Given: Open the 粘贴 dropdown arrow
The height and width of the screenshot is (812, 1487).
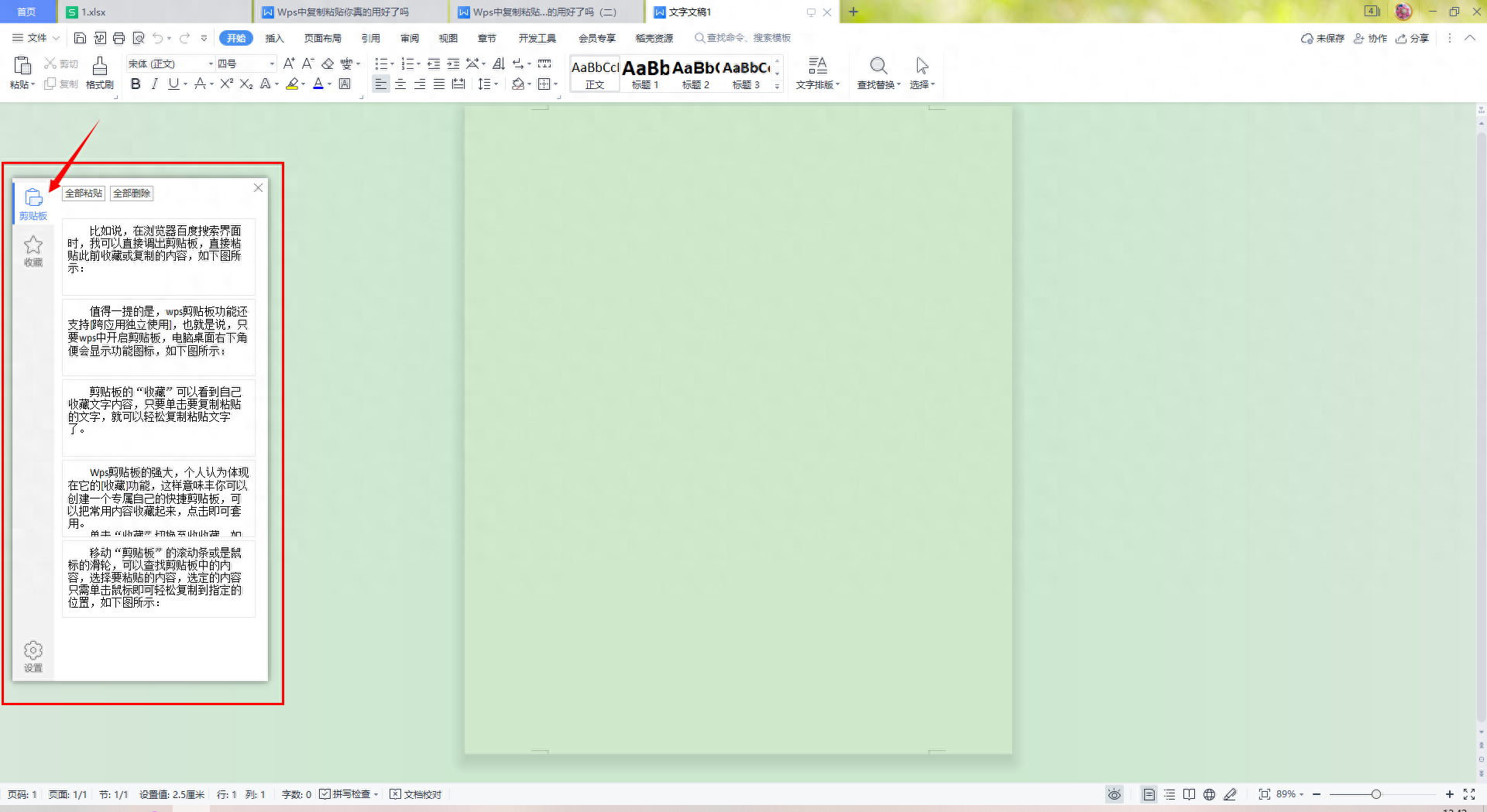Looking at the screenshot, I should click(x=33, y=84).
